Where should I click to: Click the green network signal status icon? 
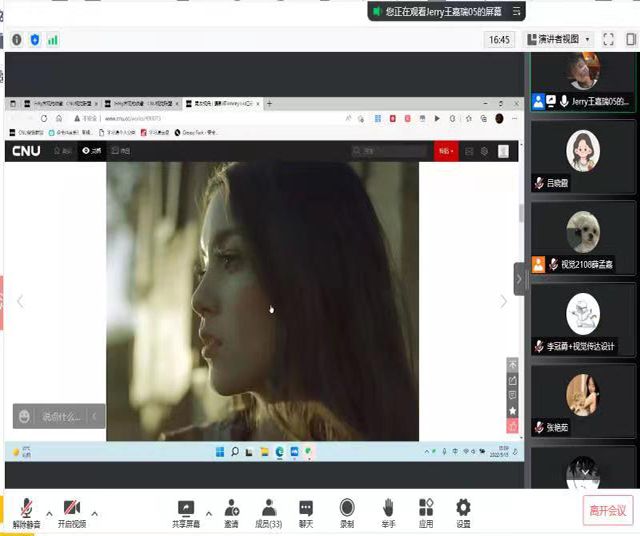click(x=53, y=40)
